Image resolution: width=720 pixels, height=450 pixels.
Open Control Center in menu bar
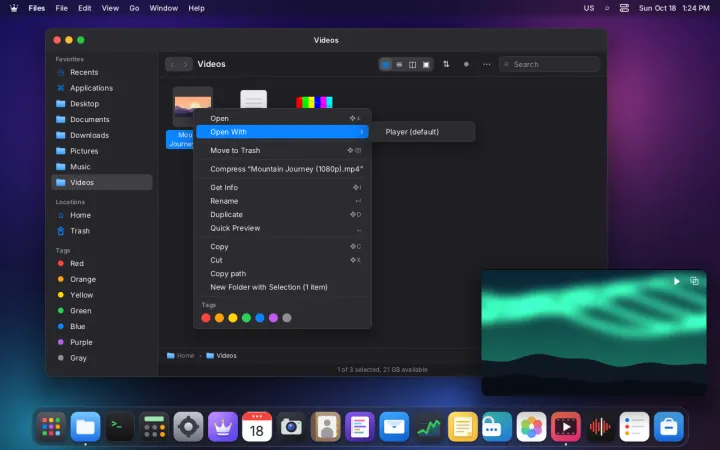[x=624, y=8]
